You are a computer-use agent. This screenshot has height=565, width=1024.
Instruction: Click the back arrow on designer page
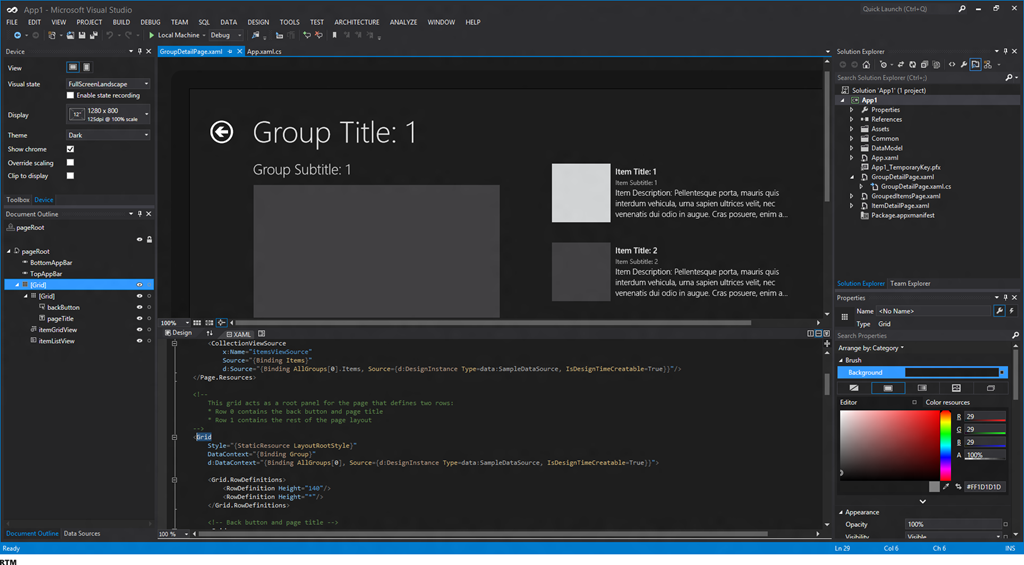pos(222,131)
